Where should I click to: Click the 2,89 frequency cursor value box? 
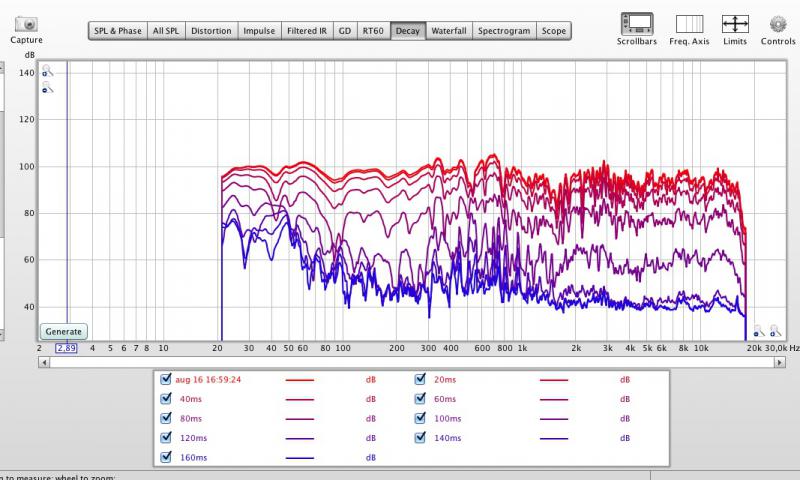coord(66,348)
